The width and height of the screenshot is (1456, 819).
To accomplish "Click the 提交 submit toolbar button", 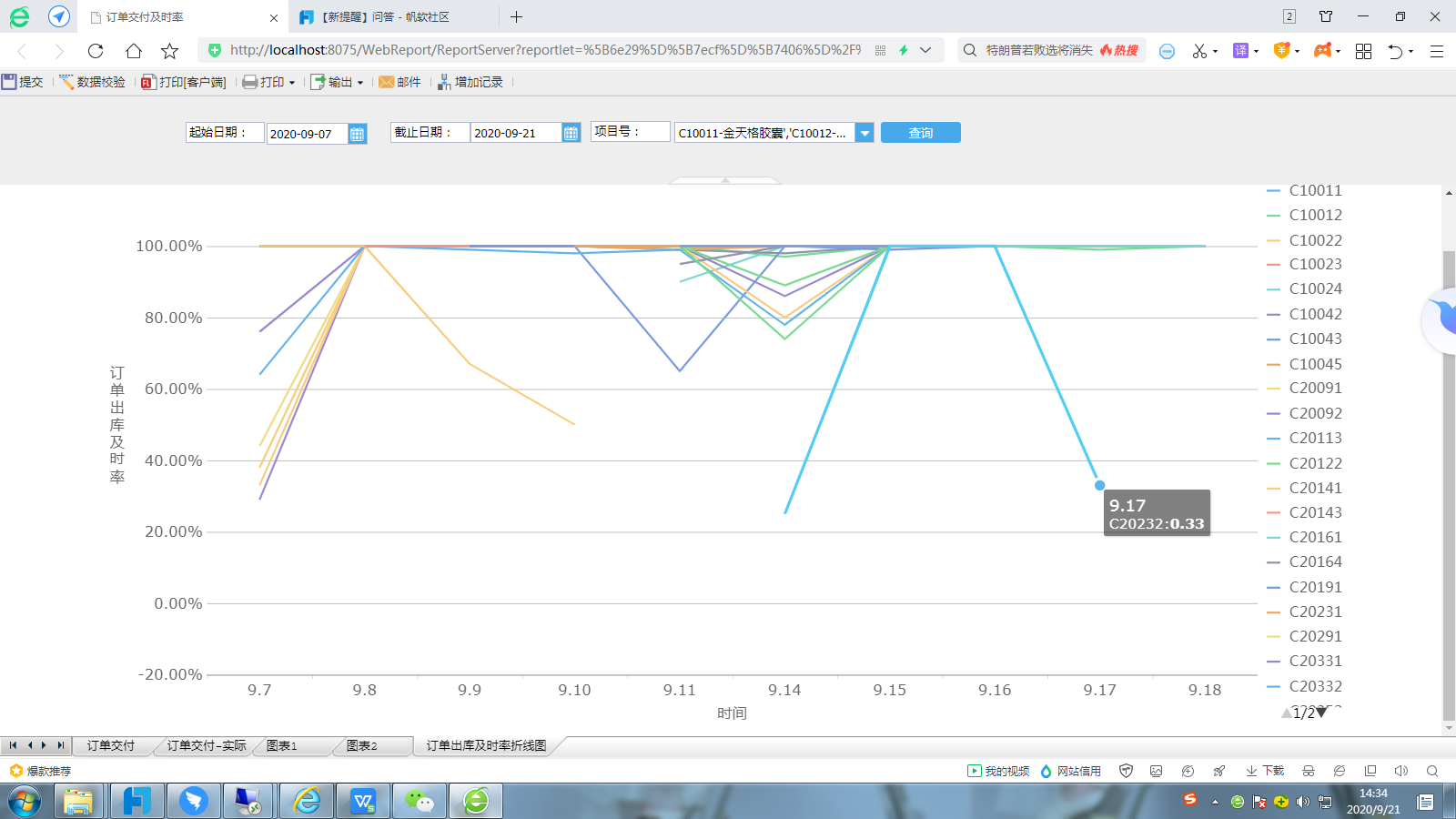I will 23,82.
